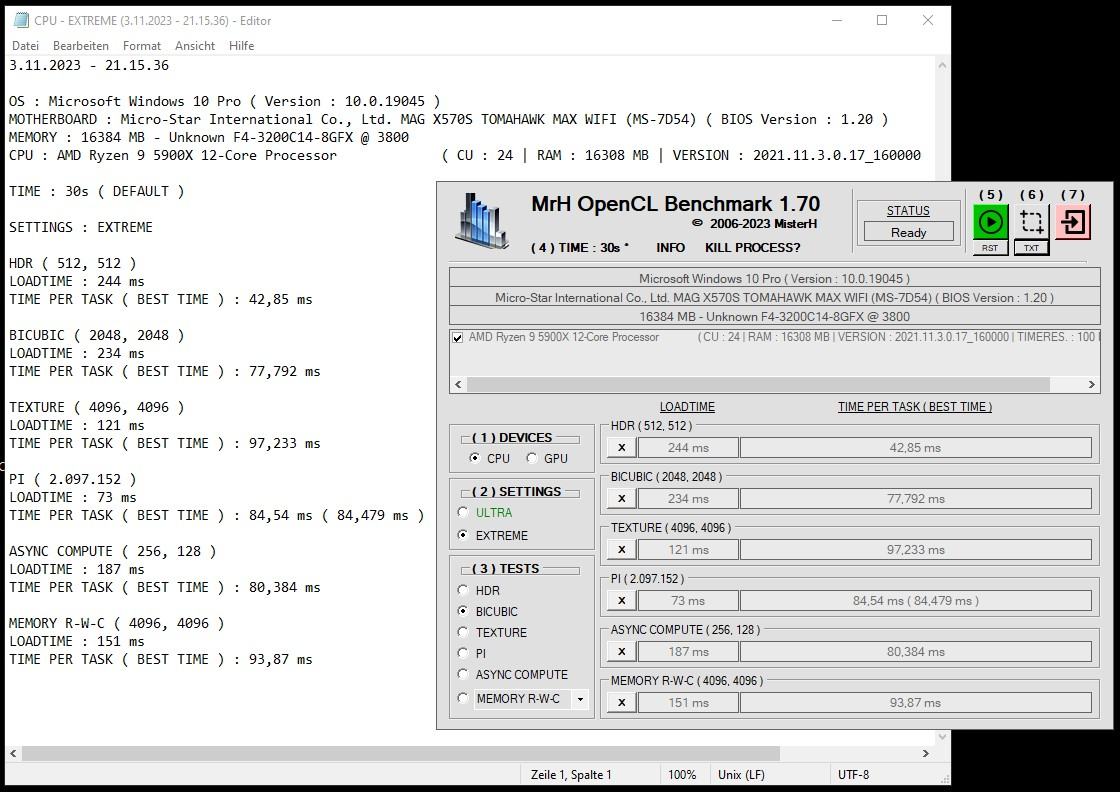This screenshot has height=792, width=1120.
Task: Select the MEMORY R-W-C test radio button
Action: [463, 698]
